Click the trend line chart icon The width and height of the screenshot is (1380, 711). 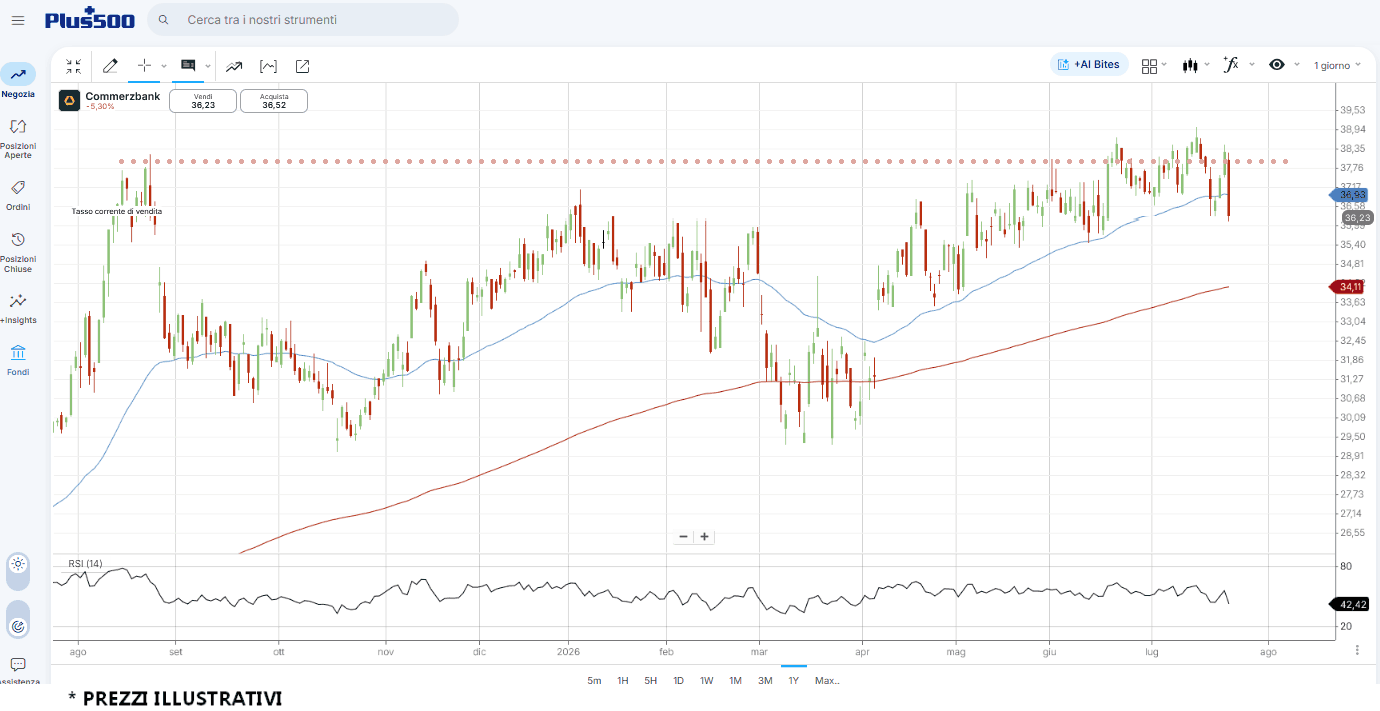click(x=234, y=66)
